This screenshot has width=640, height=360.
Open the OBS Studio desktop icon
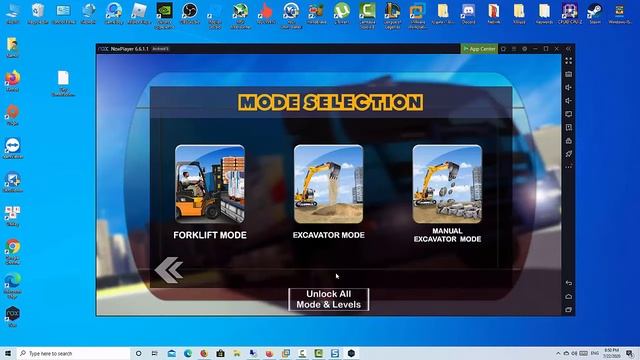pos(189,14)
